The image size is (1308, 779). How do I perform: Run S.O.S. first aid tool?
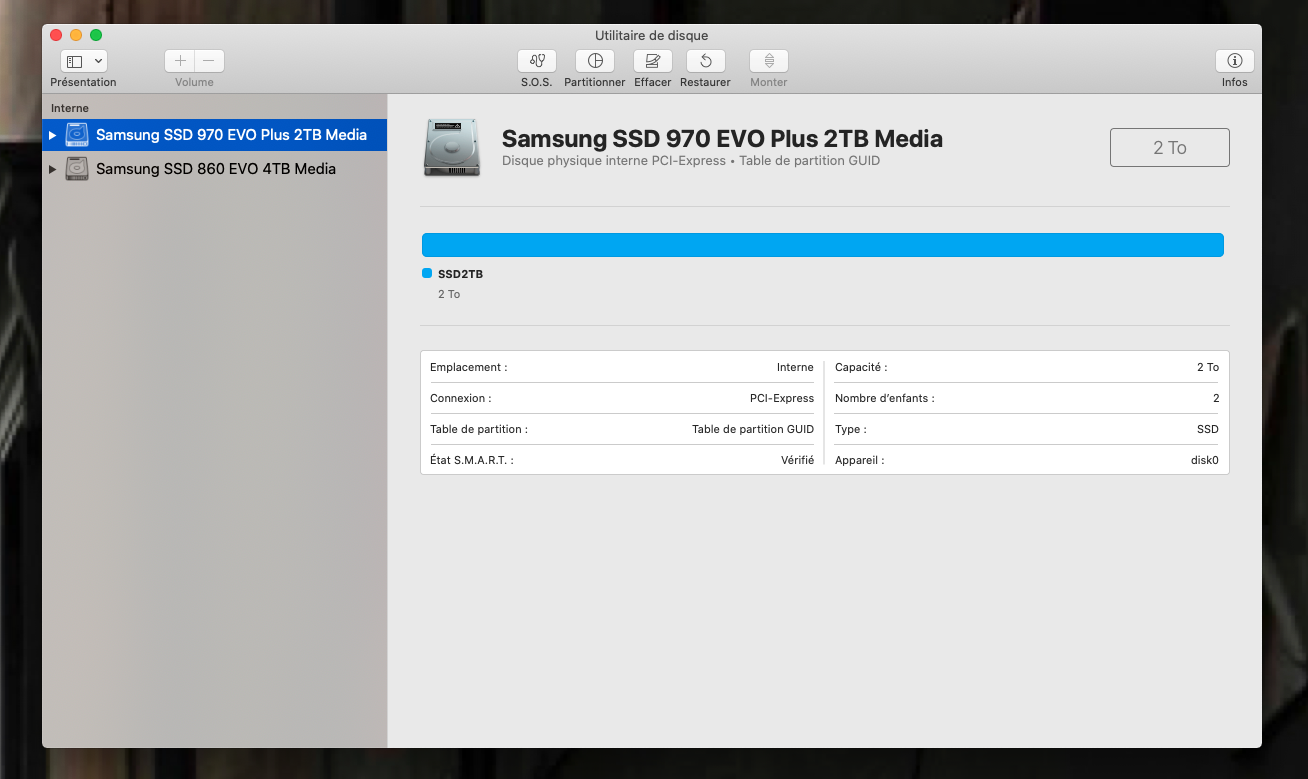point(537,61)
